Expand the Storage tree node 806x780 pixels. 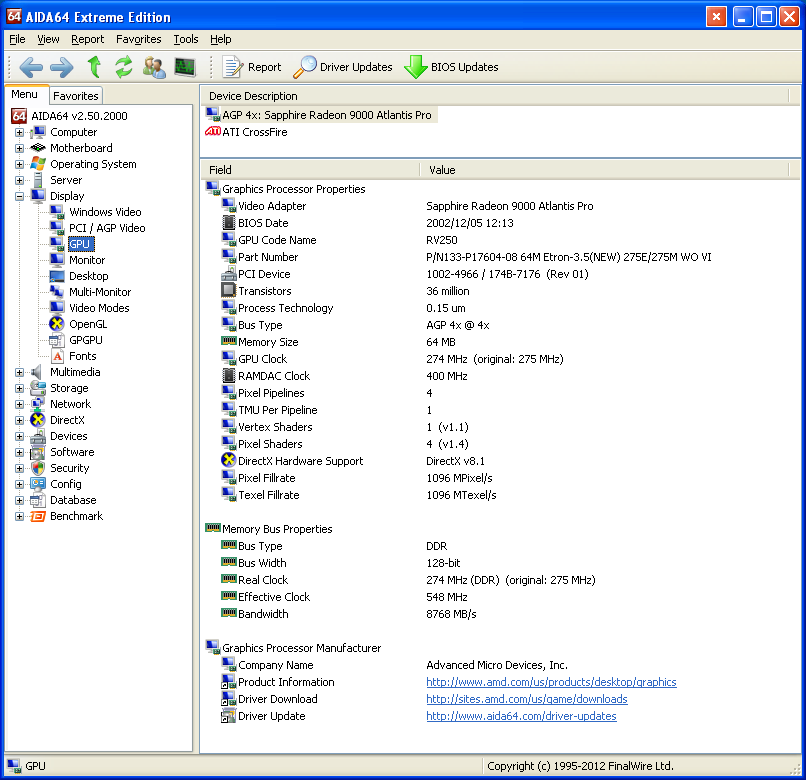[19, 388]
